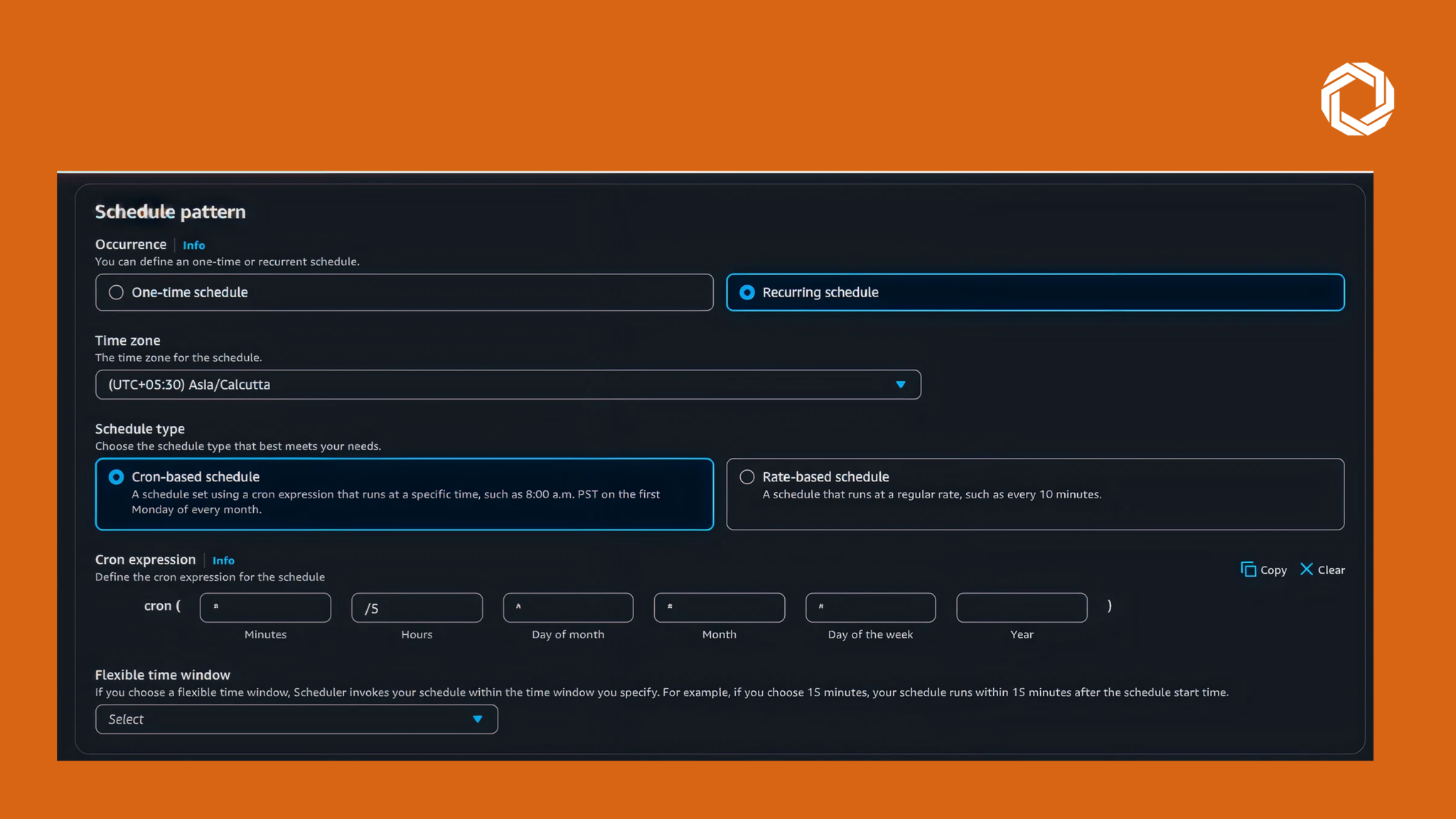Open the Select dropdown under Flexible time window
Viewport: 1456px width, 819px height.
click(296, 719)
